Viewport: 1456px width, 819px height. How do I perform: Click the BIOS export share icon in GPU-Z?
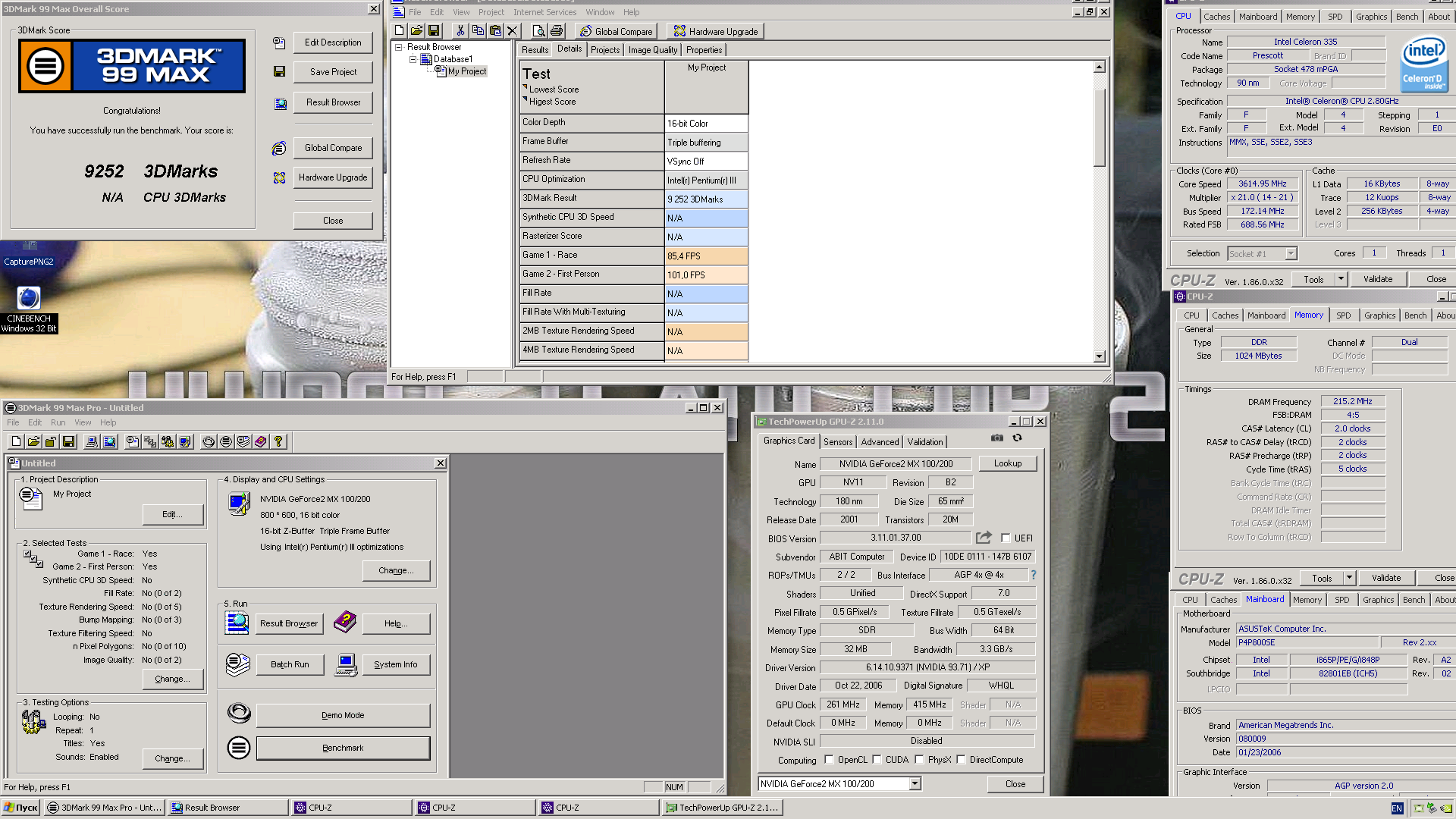click(984, 538)
